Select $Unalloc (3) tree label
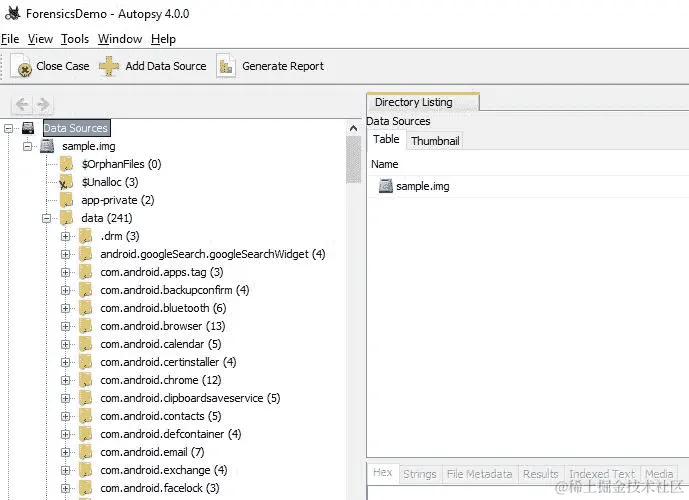 110,182
